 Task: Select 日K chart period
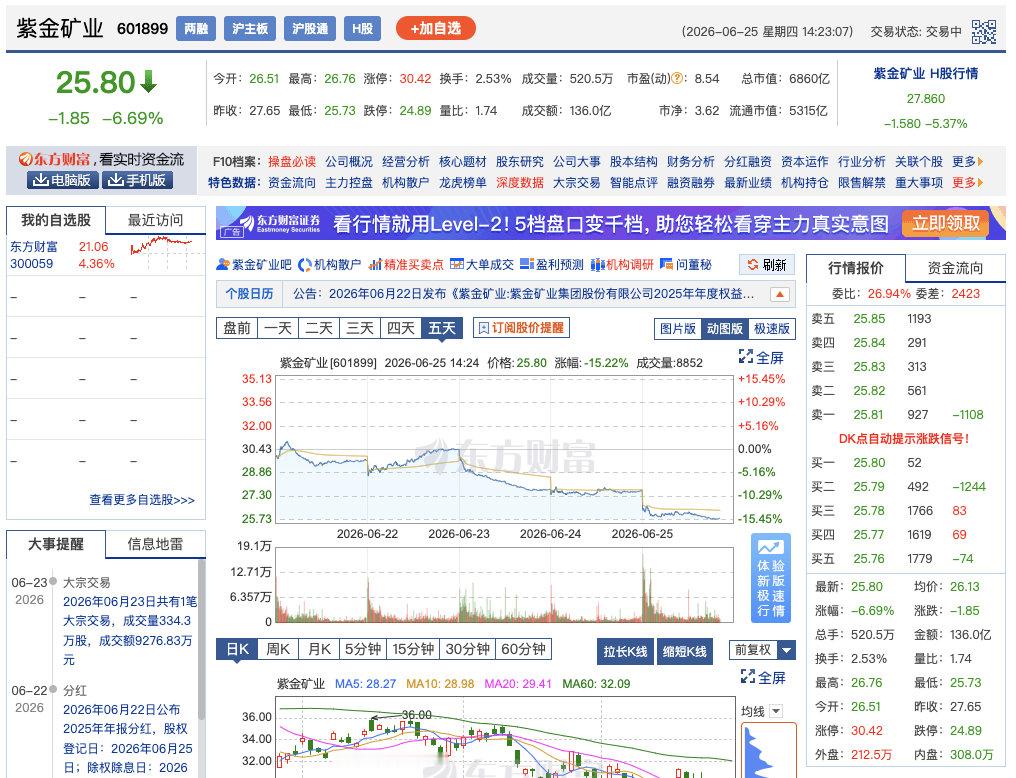237,649
